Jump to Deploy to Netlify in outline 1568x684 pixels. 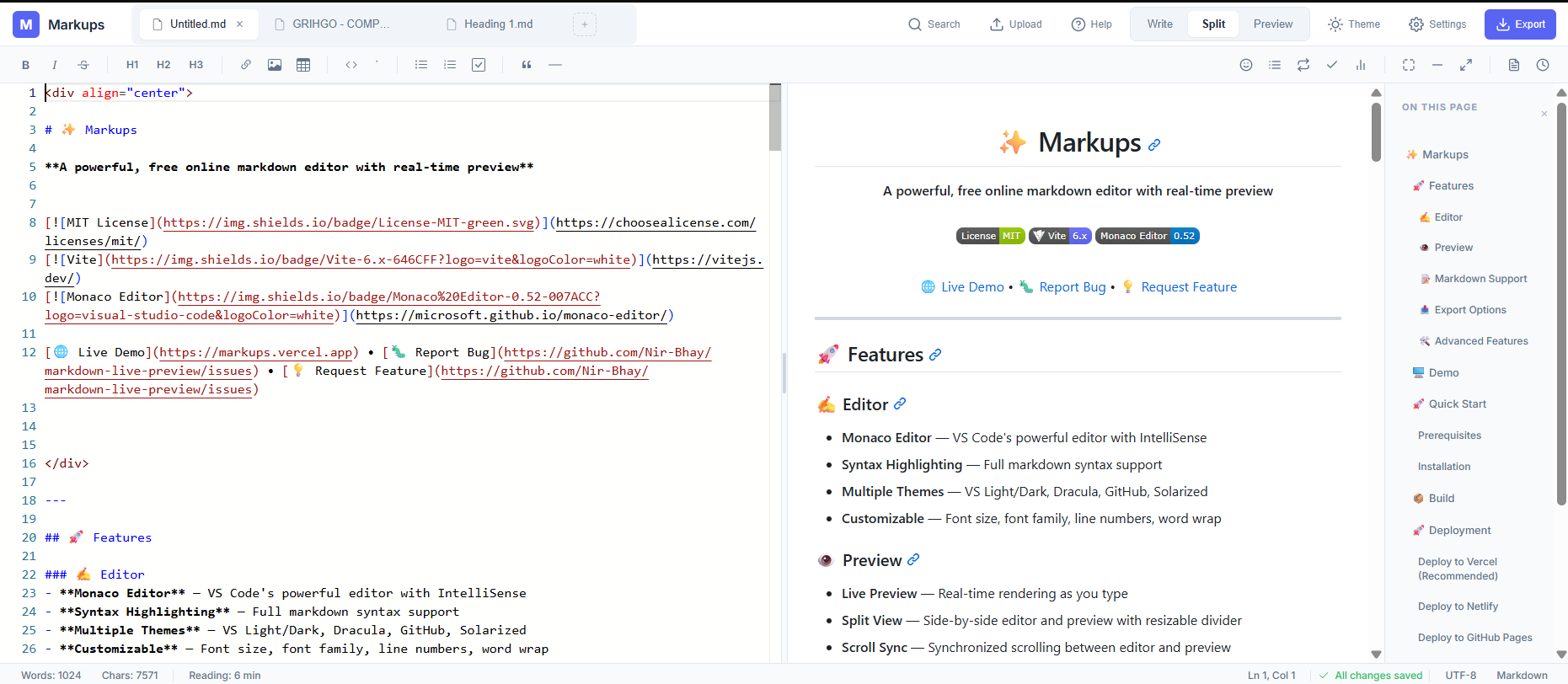click(1458, 607)
